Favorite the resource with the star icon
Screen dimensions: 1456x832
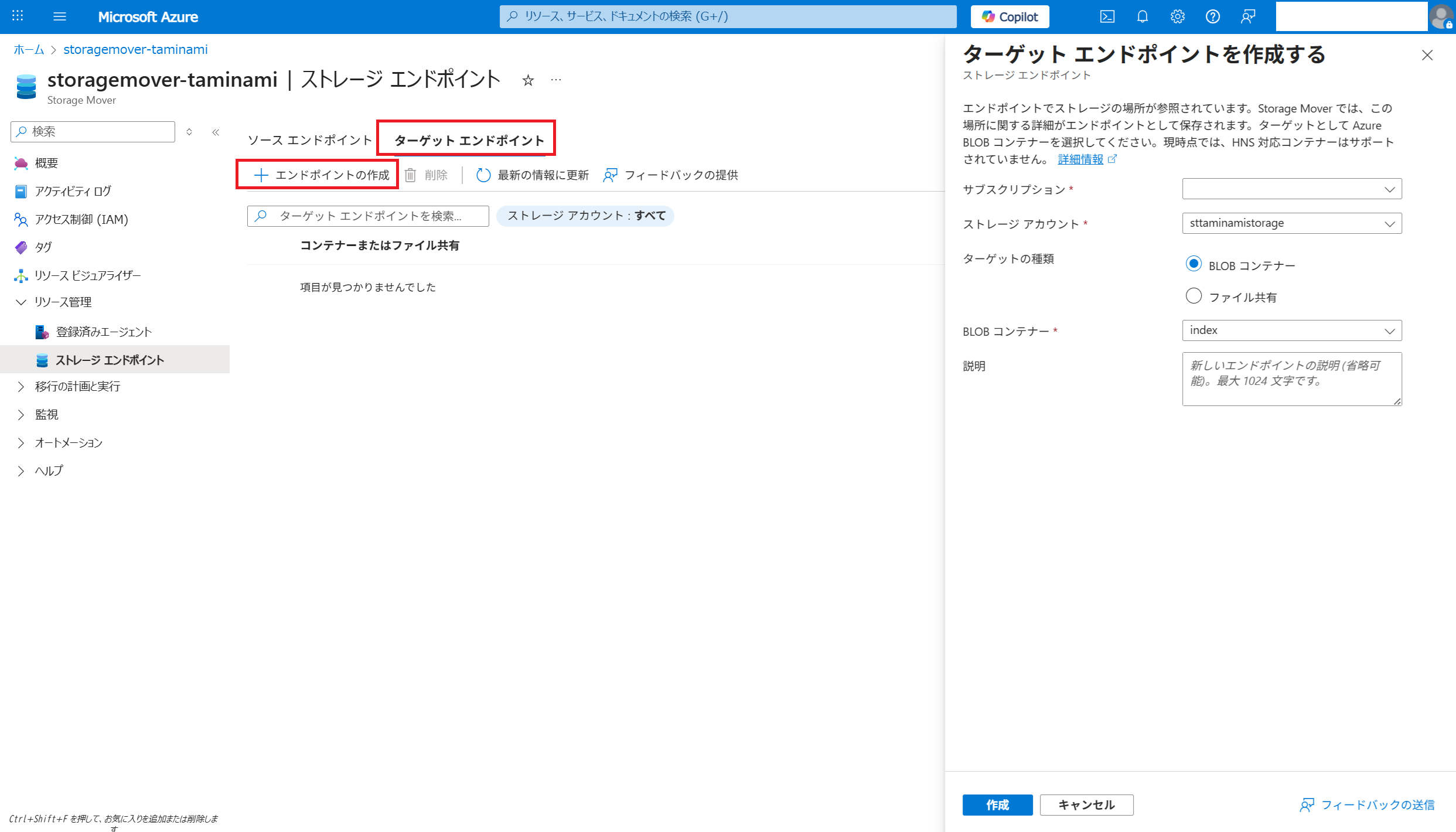coord(528,80)
